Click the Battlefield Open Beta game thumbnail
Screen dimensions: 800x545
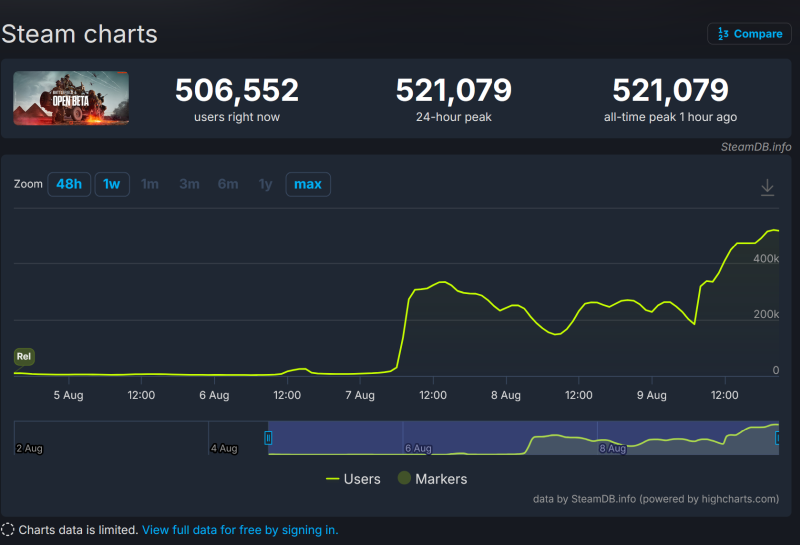click(71, 98)
